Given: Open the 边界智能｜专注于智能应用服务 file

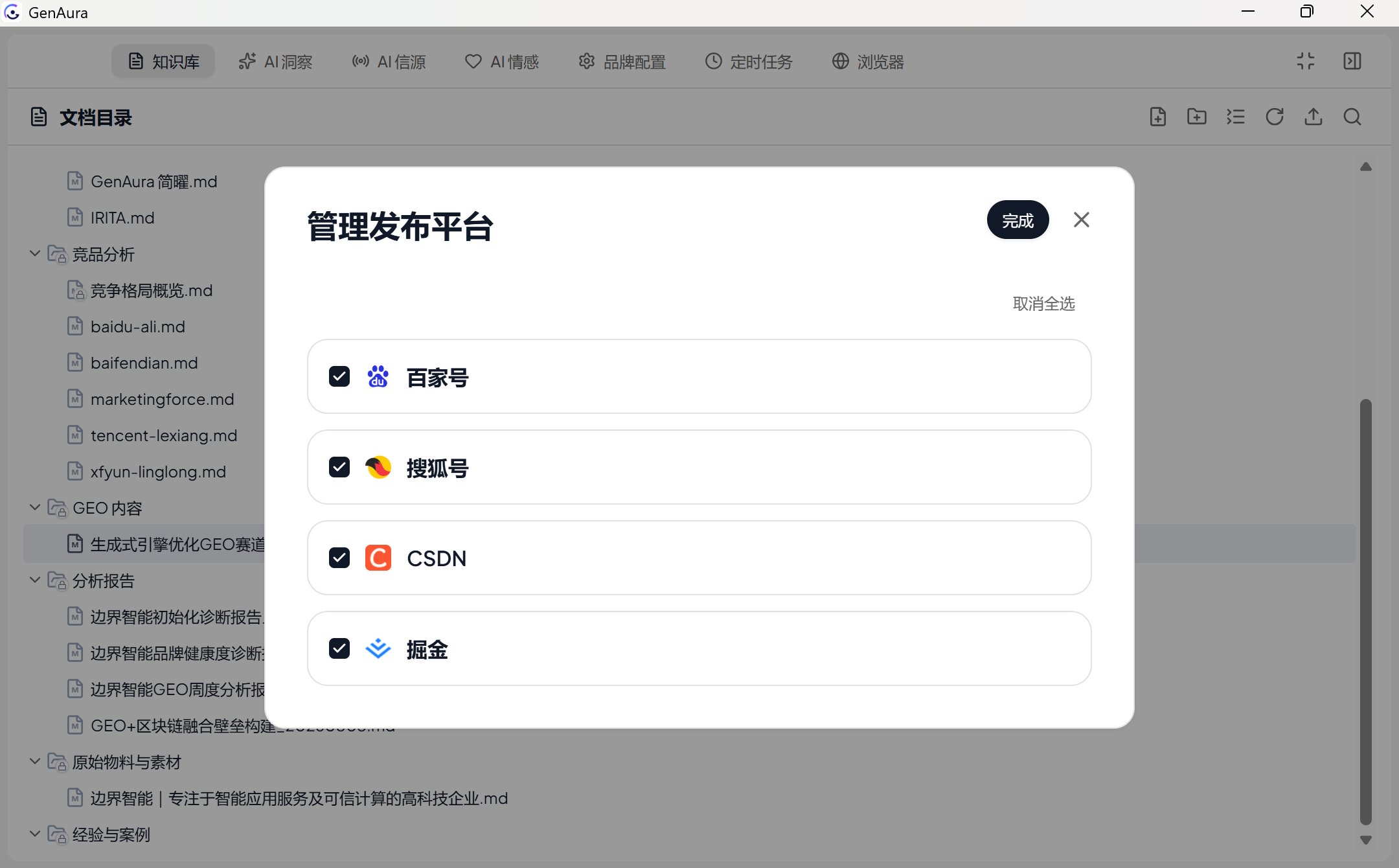Looking at the screenshot, I should tap(299, 798).
